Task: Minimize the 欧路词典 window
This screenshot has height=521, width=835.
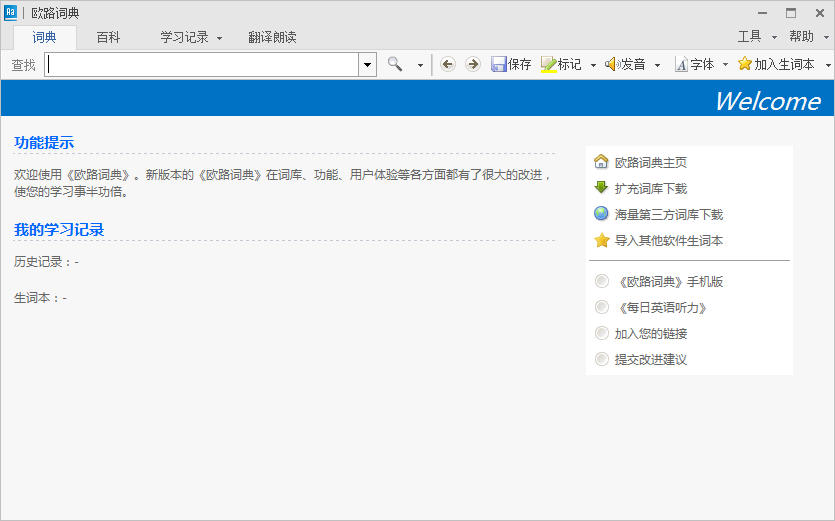Action: pyautogui.click(x=763, y=13)
